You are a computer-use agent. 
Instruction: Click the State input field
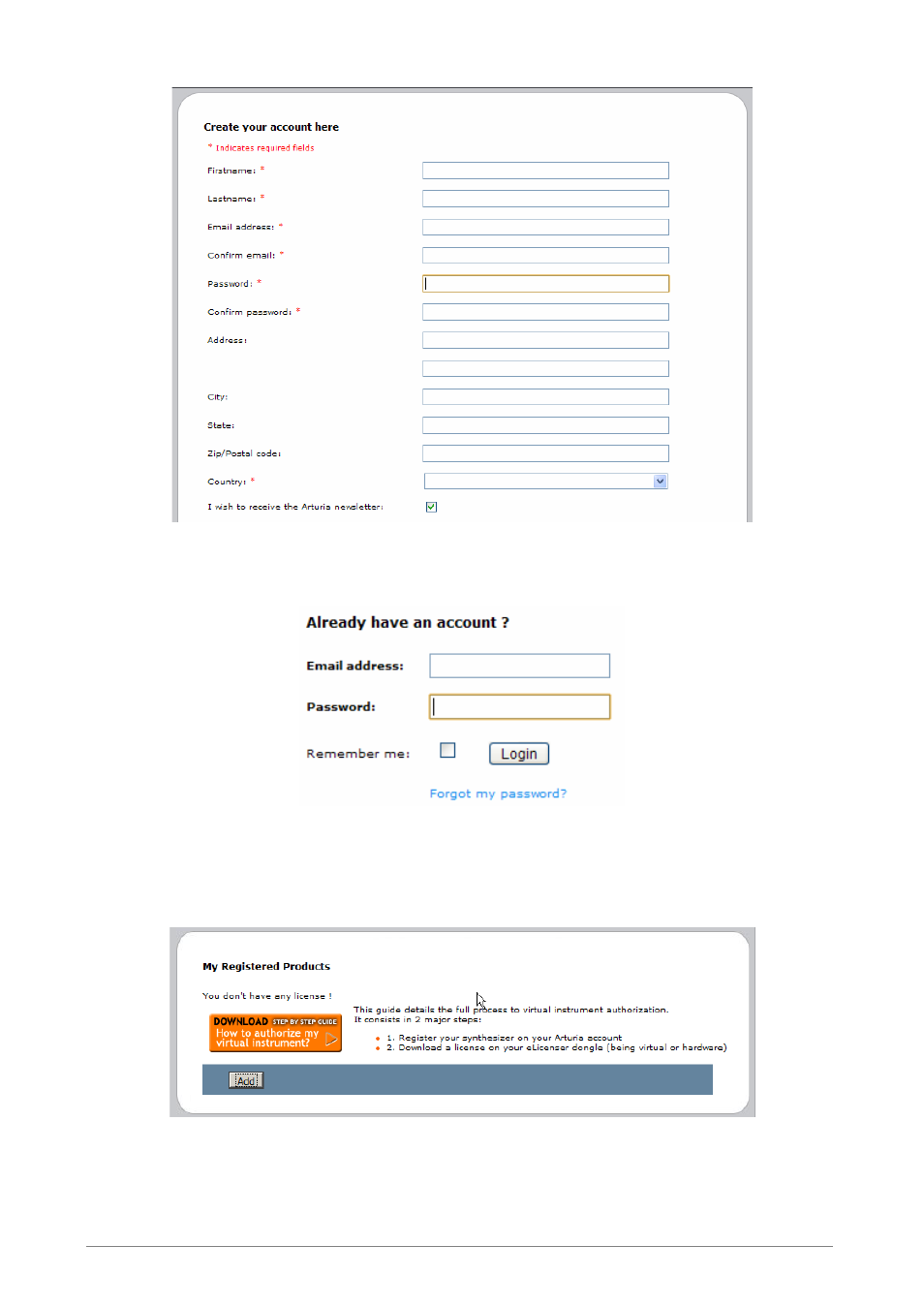click(545, 425)
